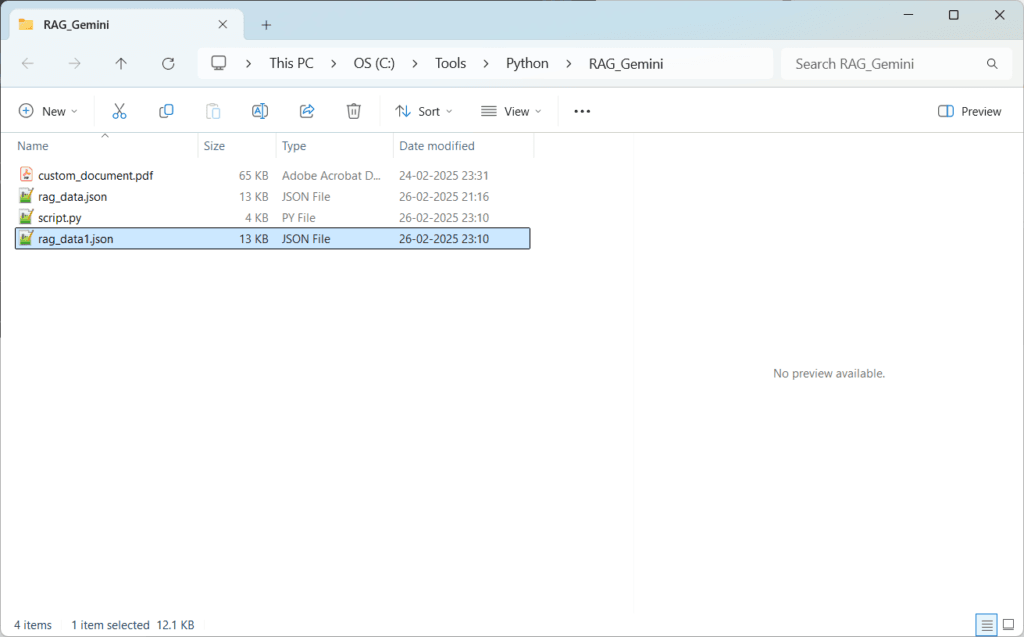Select the RAG_Gemini tab
This screenshot has width=1024, height=637.
click(x=127, y=25)
